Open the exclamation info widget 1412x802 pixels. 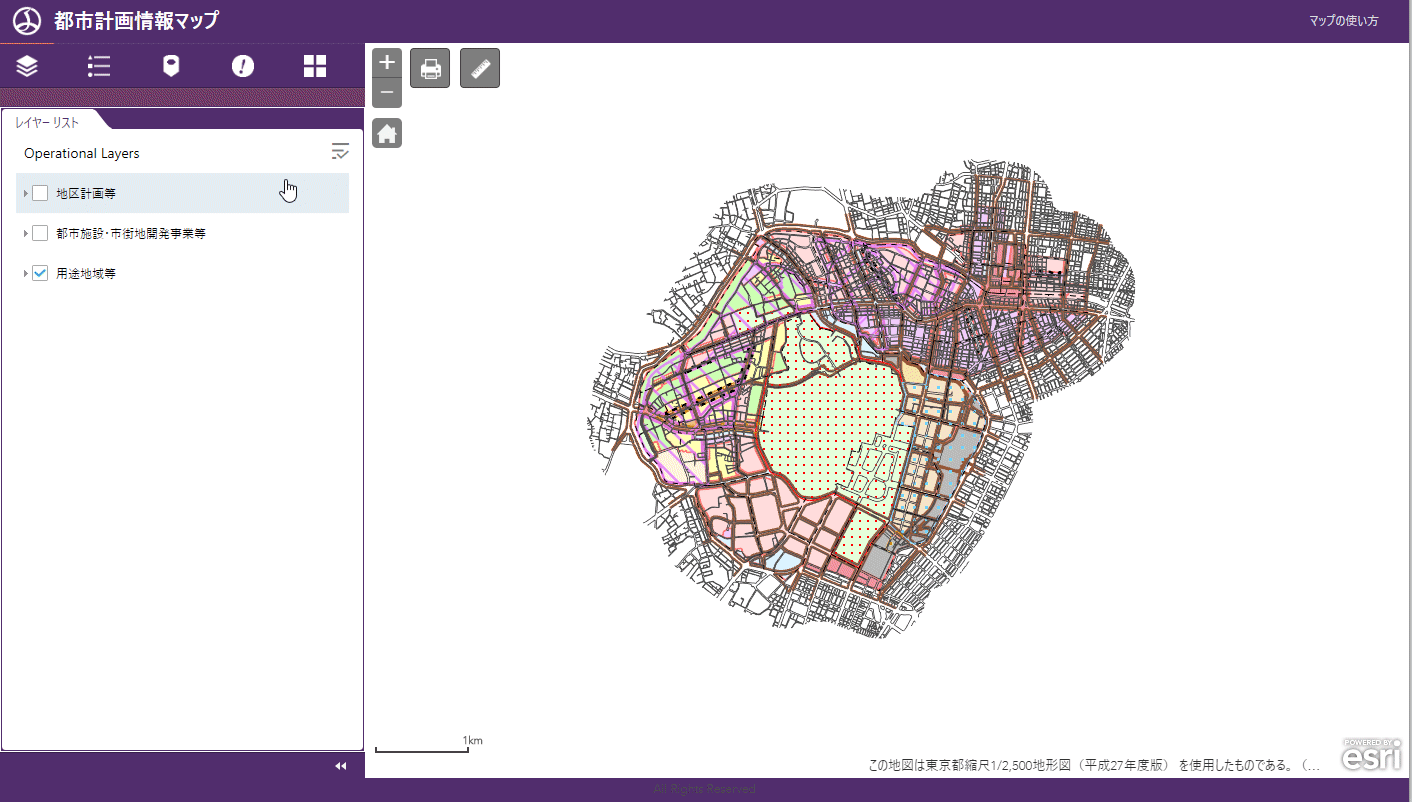[x=243, y=66]
